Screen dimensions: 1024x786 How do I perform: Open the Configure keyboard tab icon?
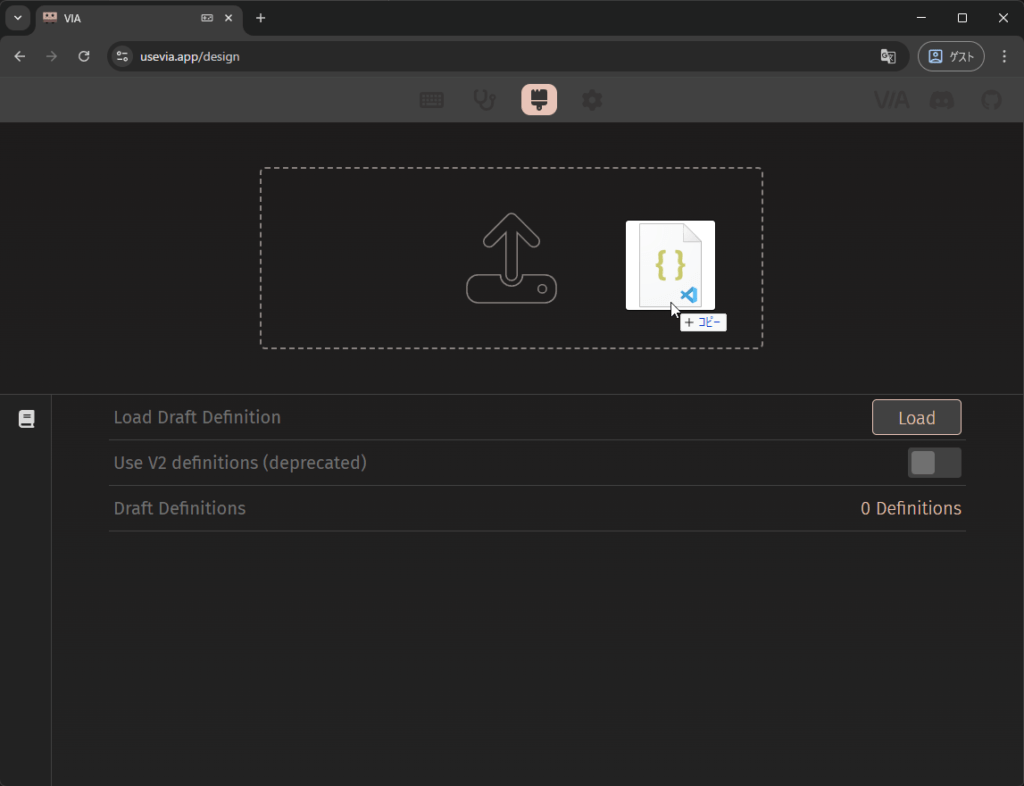[x=432, y=100]
